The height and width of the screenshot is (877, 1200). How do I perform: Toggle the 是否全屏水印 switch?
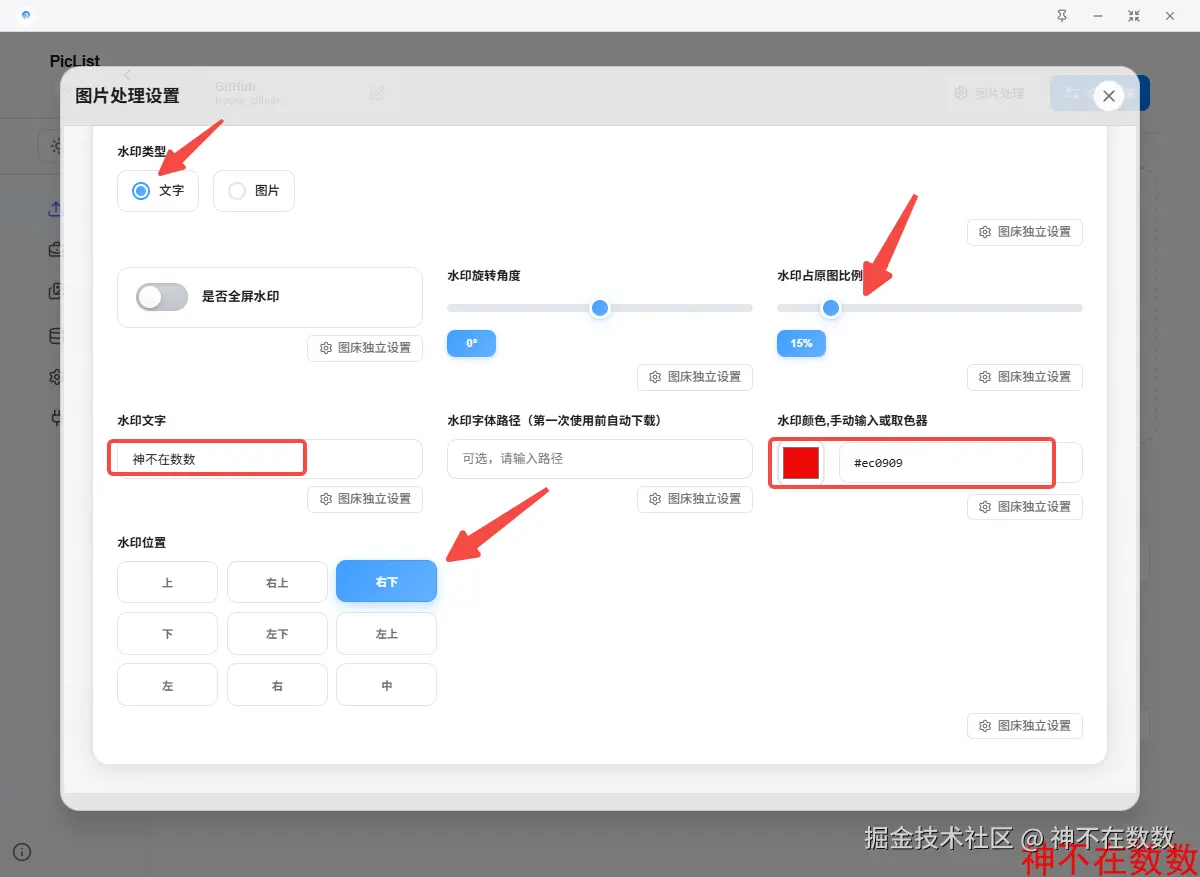[162, 297]
